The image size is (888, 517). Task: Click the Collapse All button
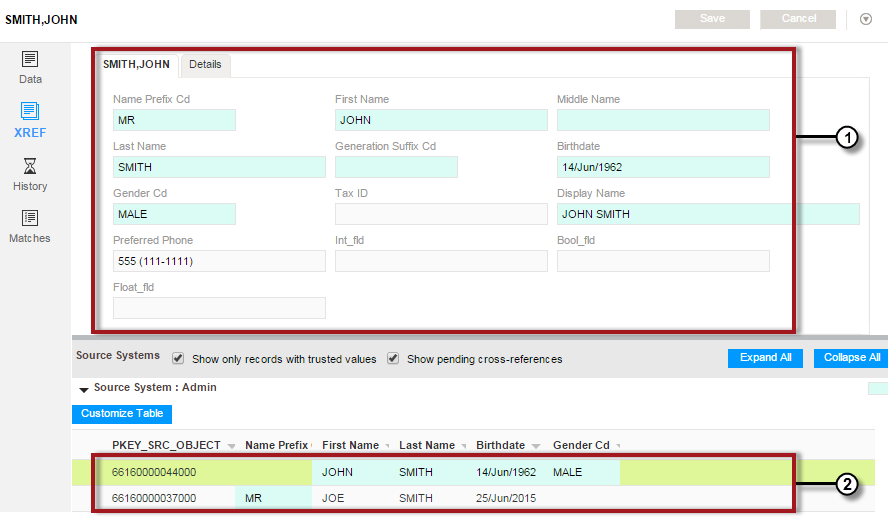point(851,358)
